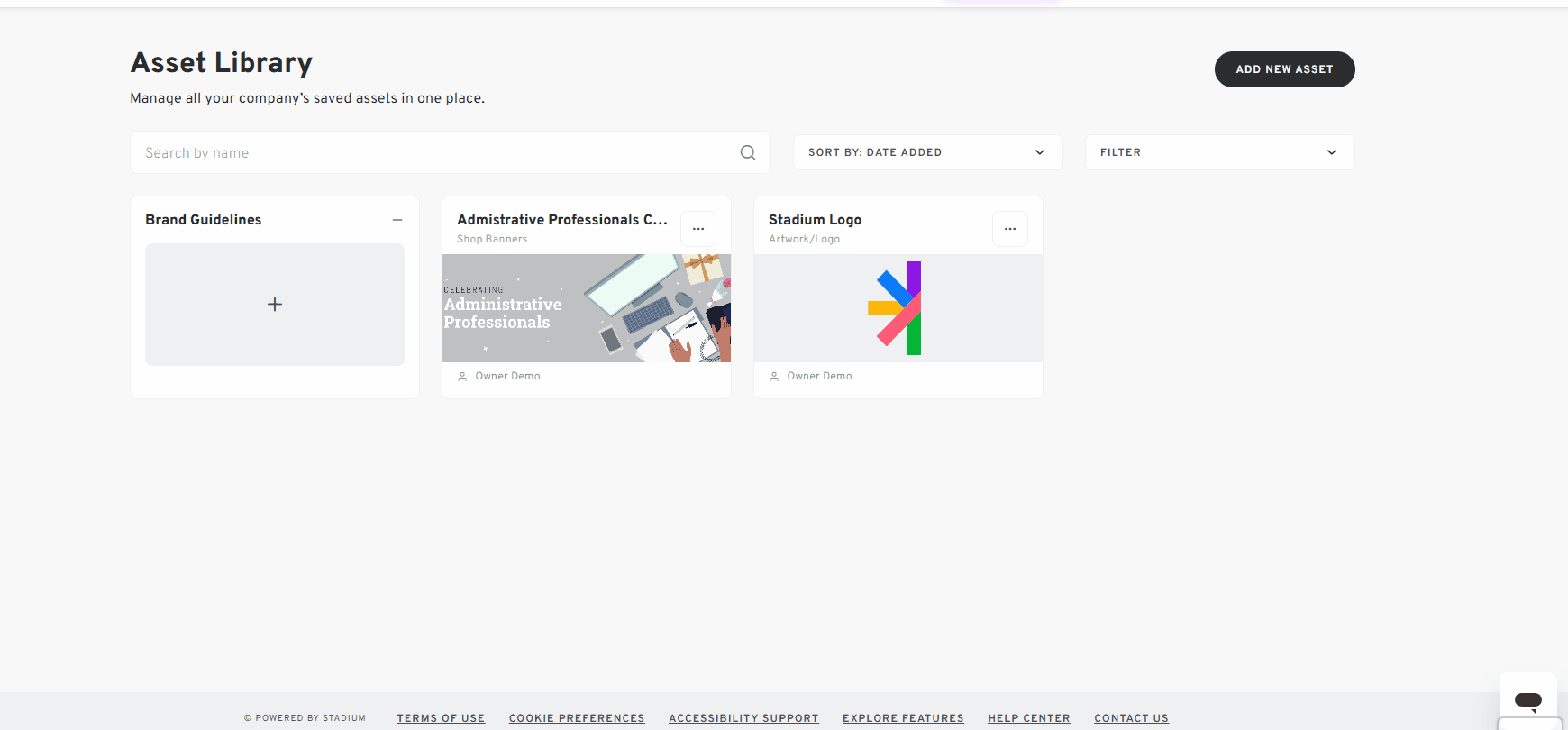This screenshot has width=1568, height=730.
Task: Click the search magnifier icon
Action: point(748,152)
